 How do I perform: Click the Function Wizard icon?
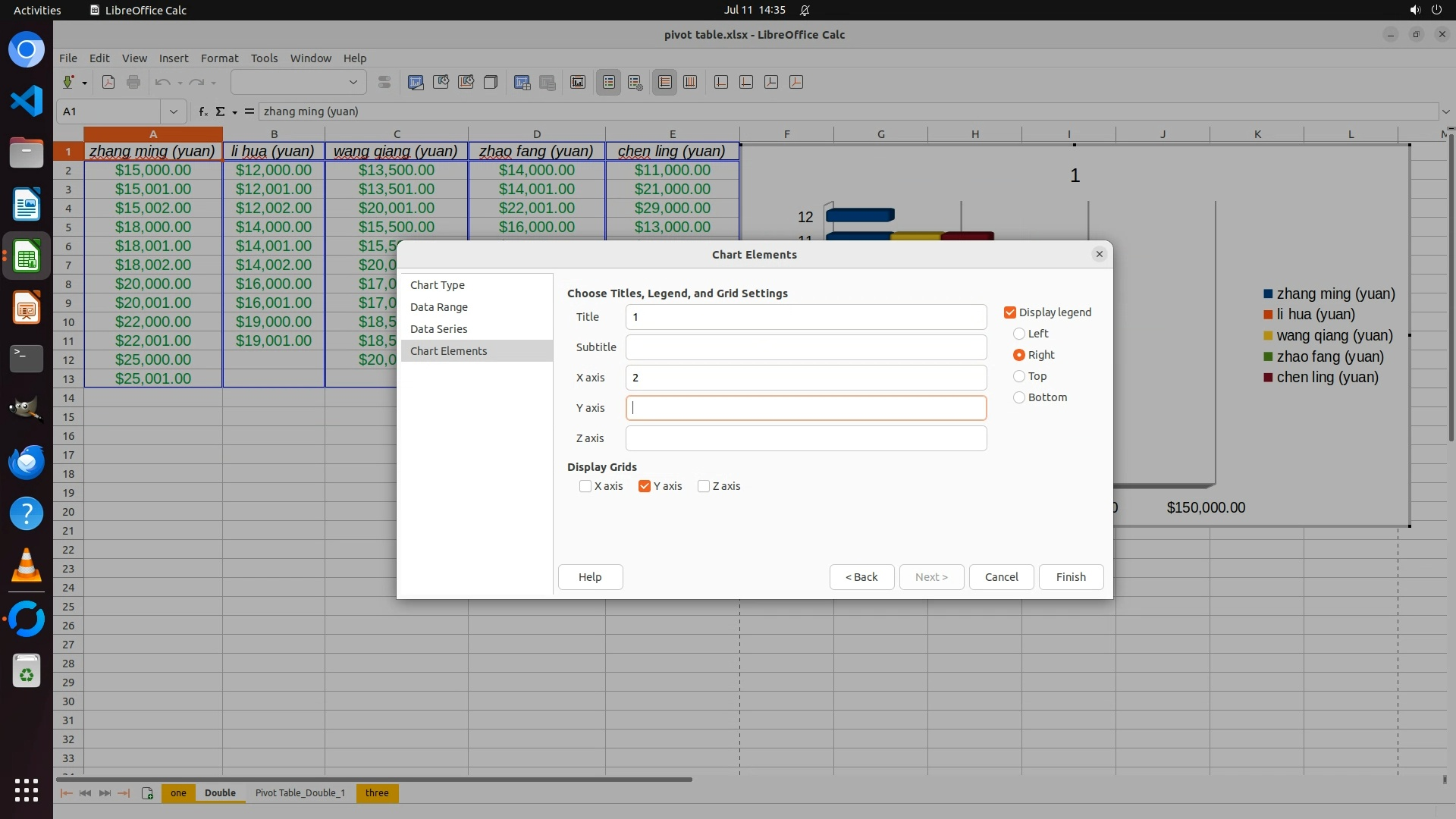(x=202, y=111)
